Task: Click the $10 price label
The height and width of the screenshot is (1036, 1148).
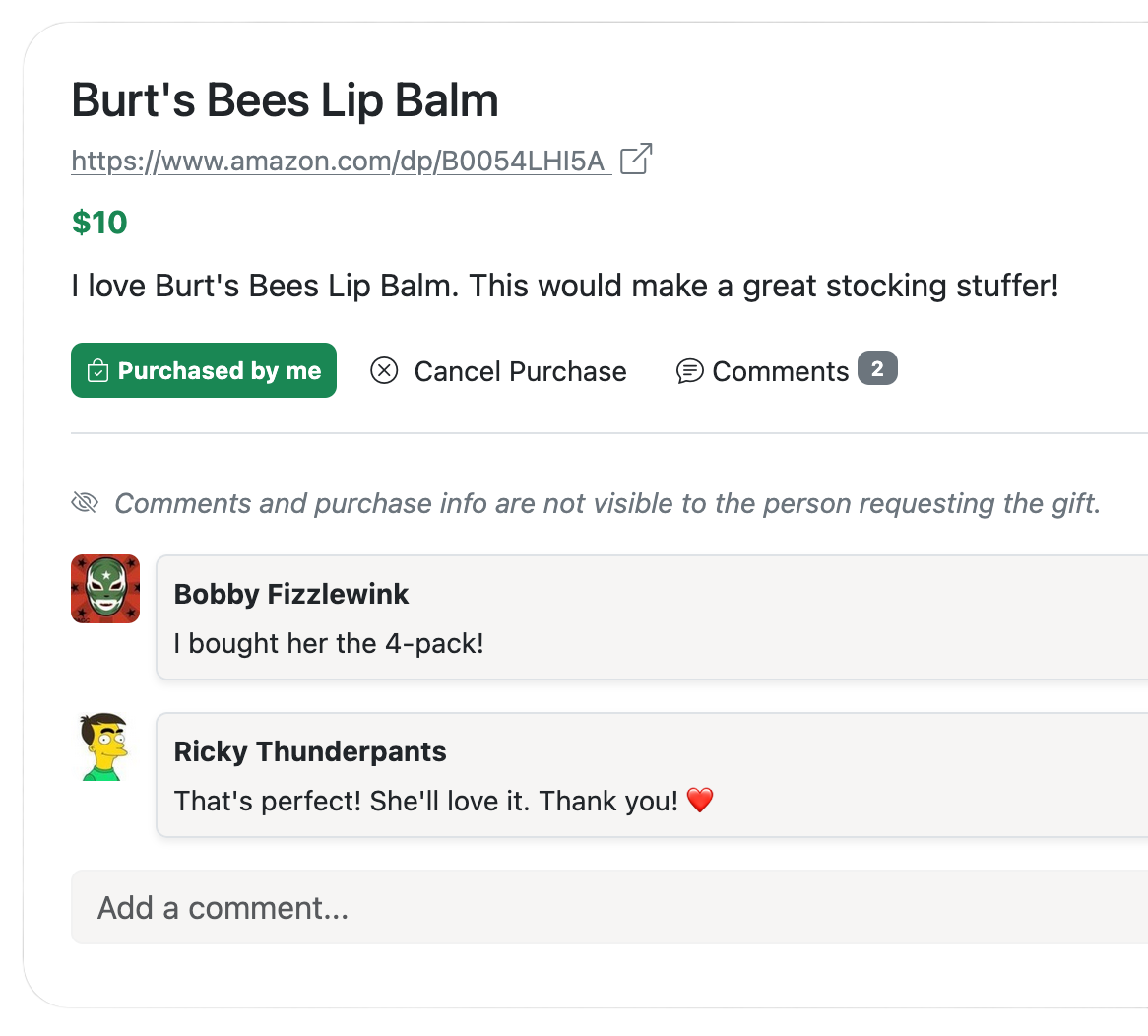Action: (98, 222)
